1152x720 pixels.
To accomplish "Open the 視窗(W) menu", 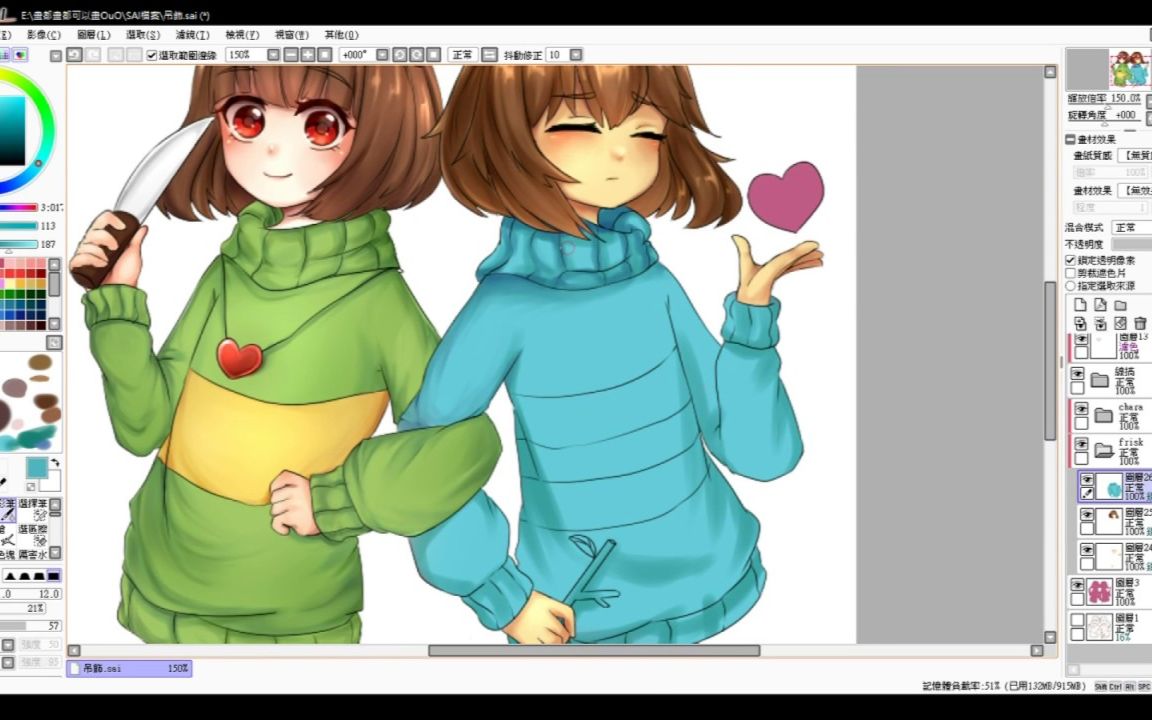I will point(292,35).
